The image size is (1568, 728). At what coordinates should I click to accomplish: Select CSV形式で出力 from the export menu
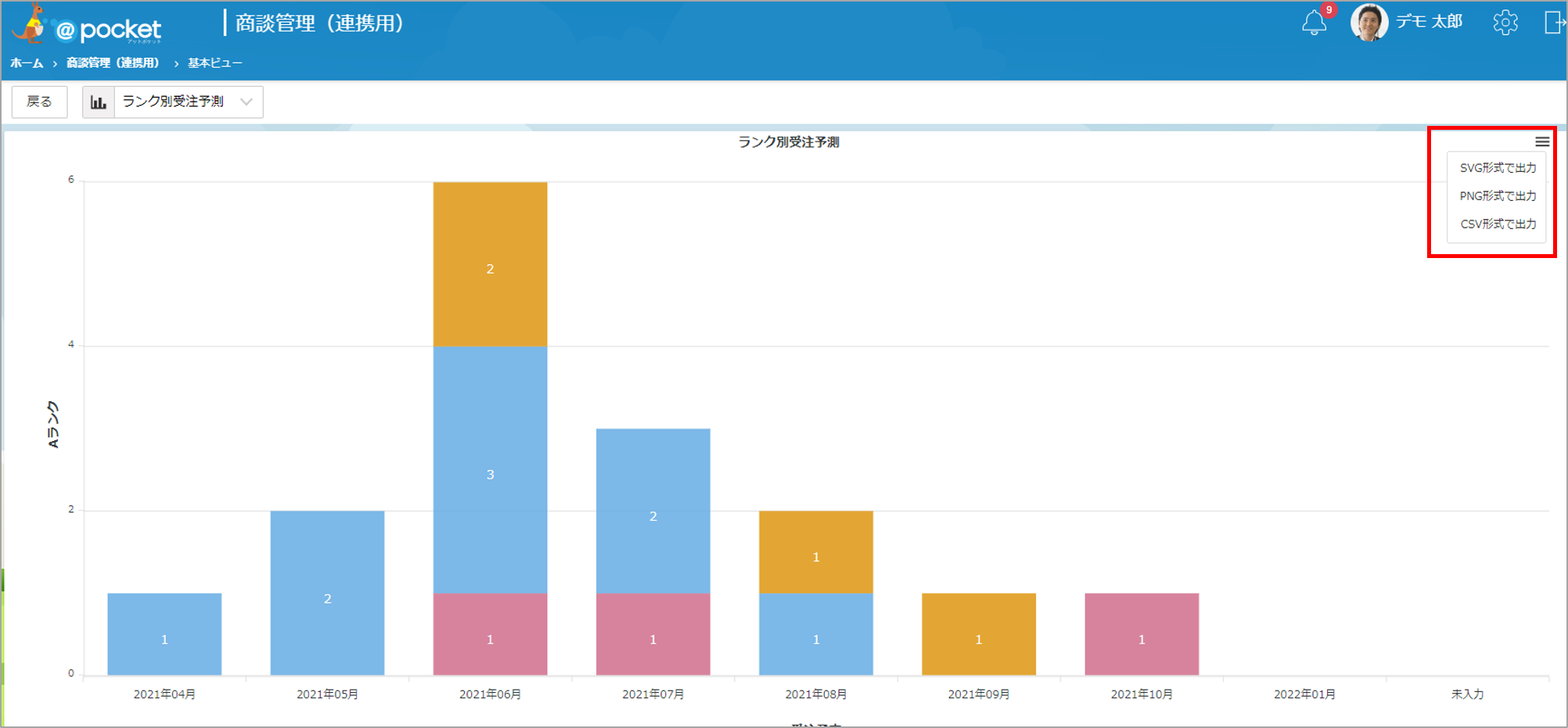tap(1498, 224)
